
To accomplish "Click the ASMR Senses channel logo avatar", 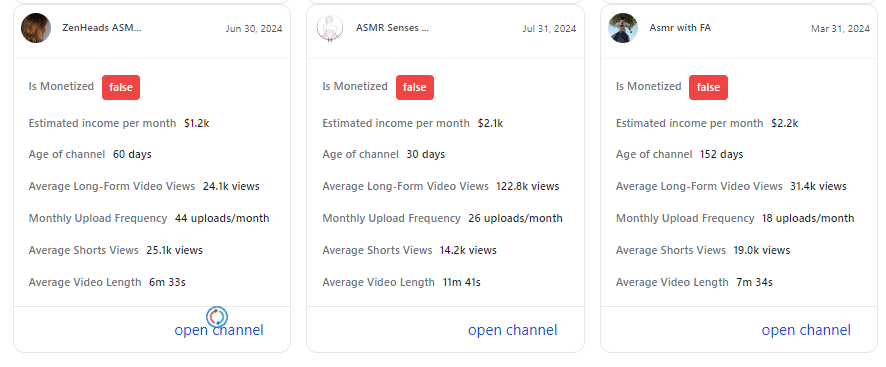I will pyautogui.click(x=330, y=28).
